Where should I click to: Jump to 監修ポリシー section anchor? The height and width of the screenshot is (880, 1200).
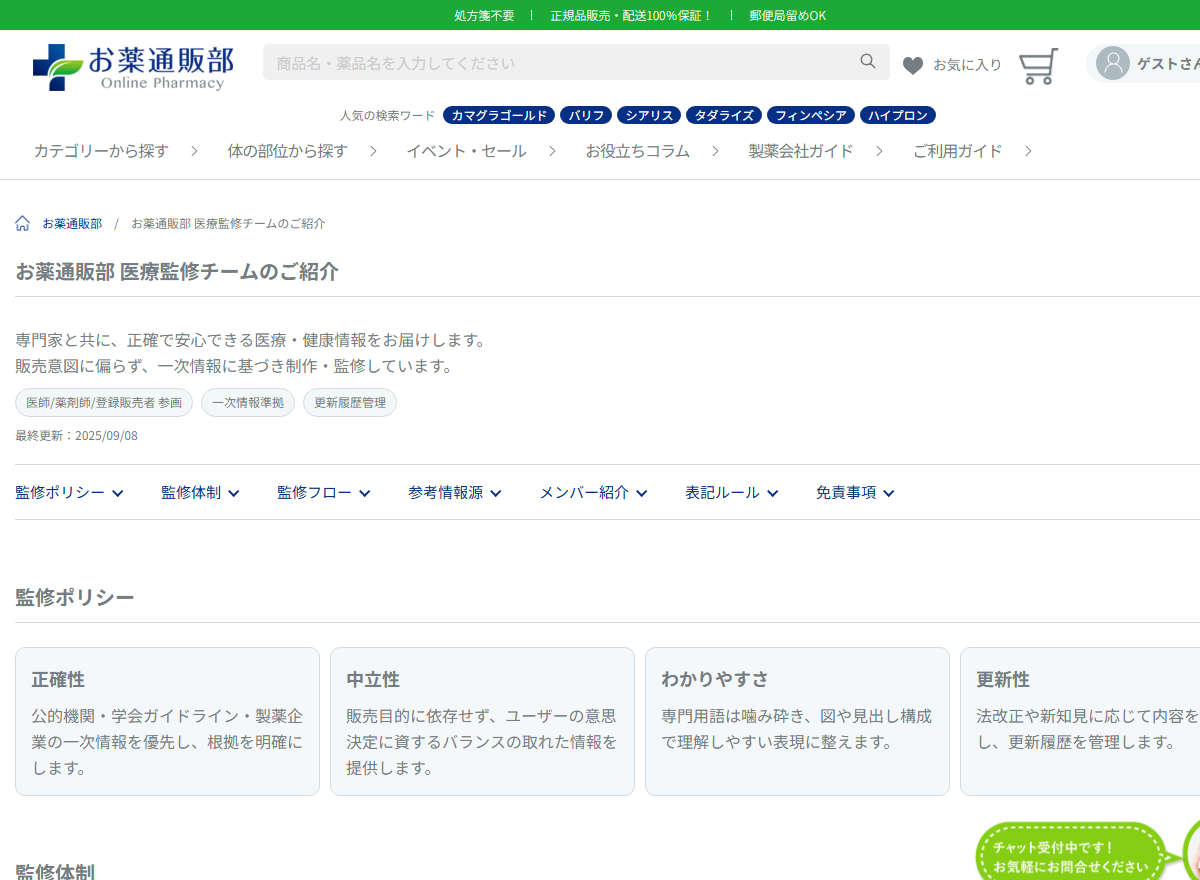[69, 492]
